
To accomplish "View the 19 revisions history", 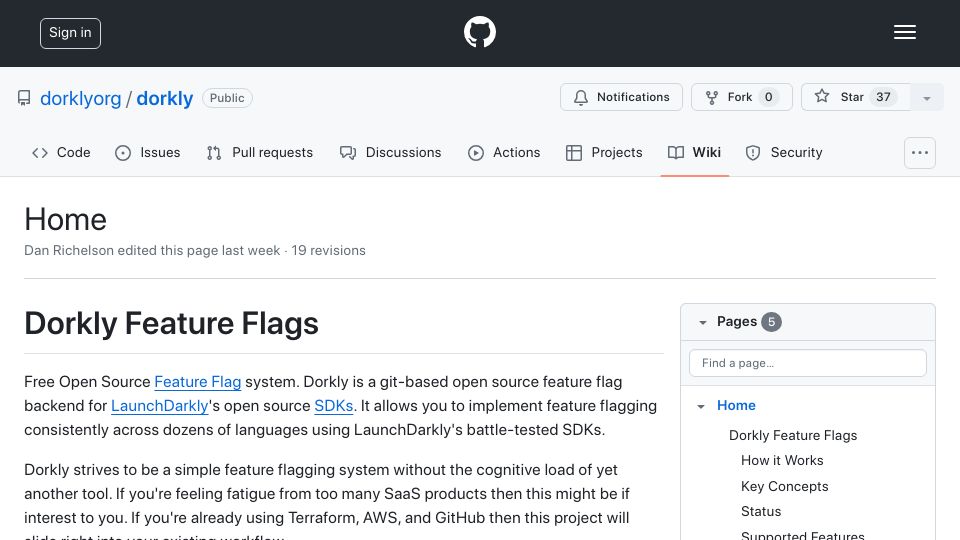I will [x=328, y=250].
